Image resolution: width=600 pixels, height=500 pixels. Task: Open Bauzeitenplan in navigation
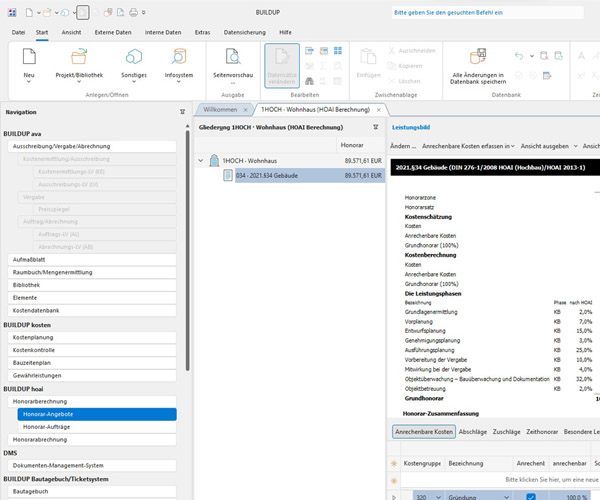pyautogui.click(x=92, y=363)
